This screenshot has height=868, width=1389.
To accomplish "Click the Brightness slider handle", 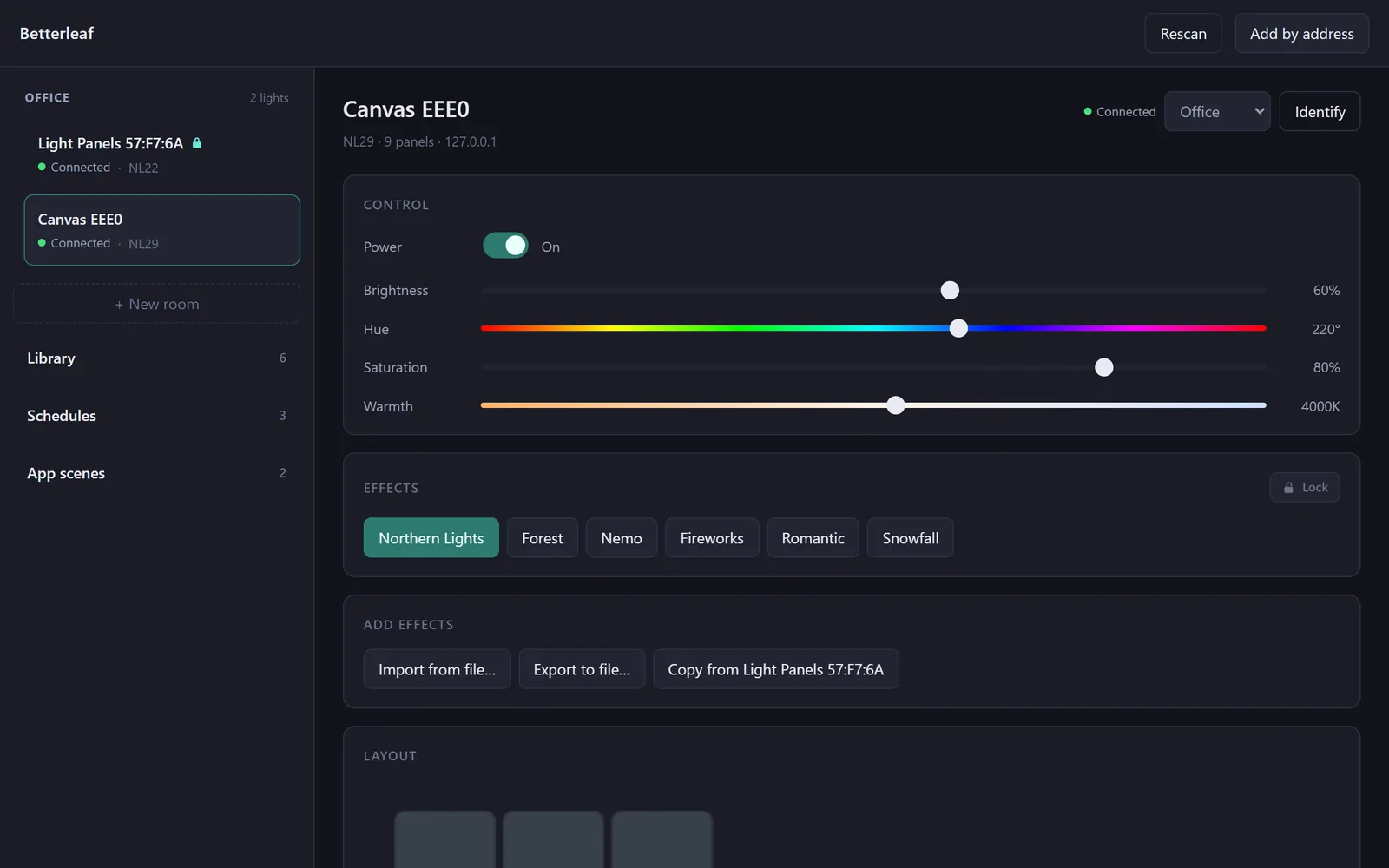I will (951, 290).
